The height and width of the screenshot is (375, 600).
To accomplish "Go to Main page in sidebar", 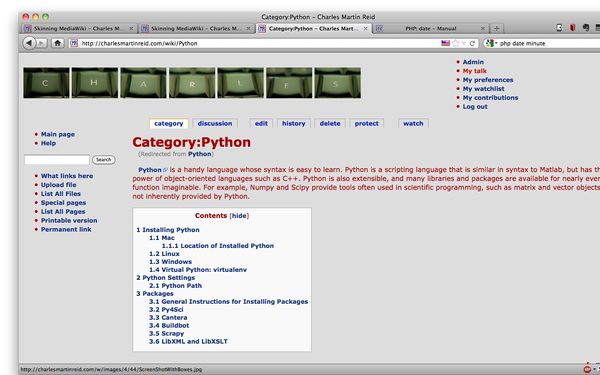I will click(58, 134).
